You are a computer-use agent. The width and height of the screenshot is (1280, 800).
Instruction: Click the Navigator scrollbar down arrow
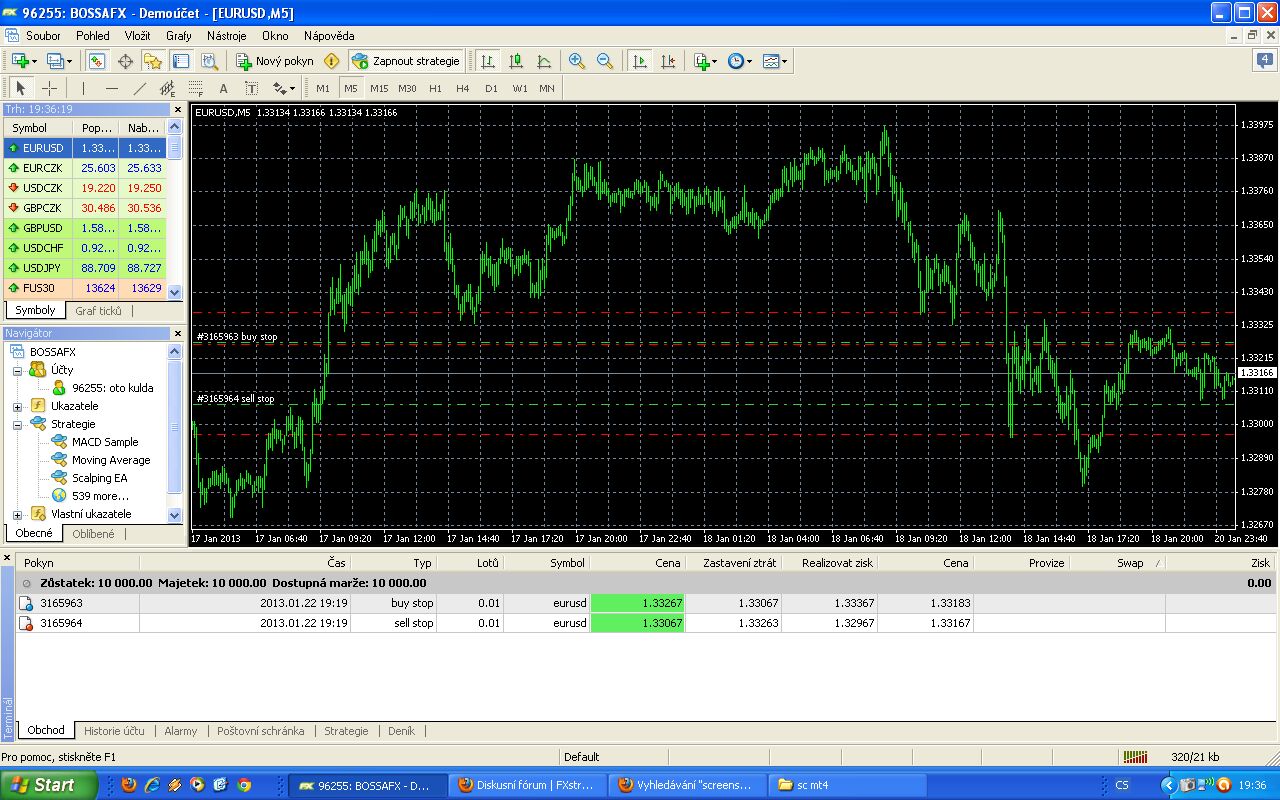(x=175, y=515)
